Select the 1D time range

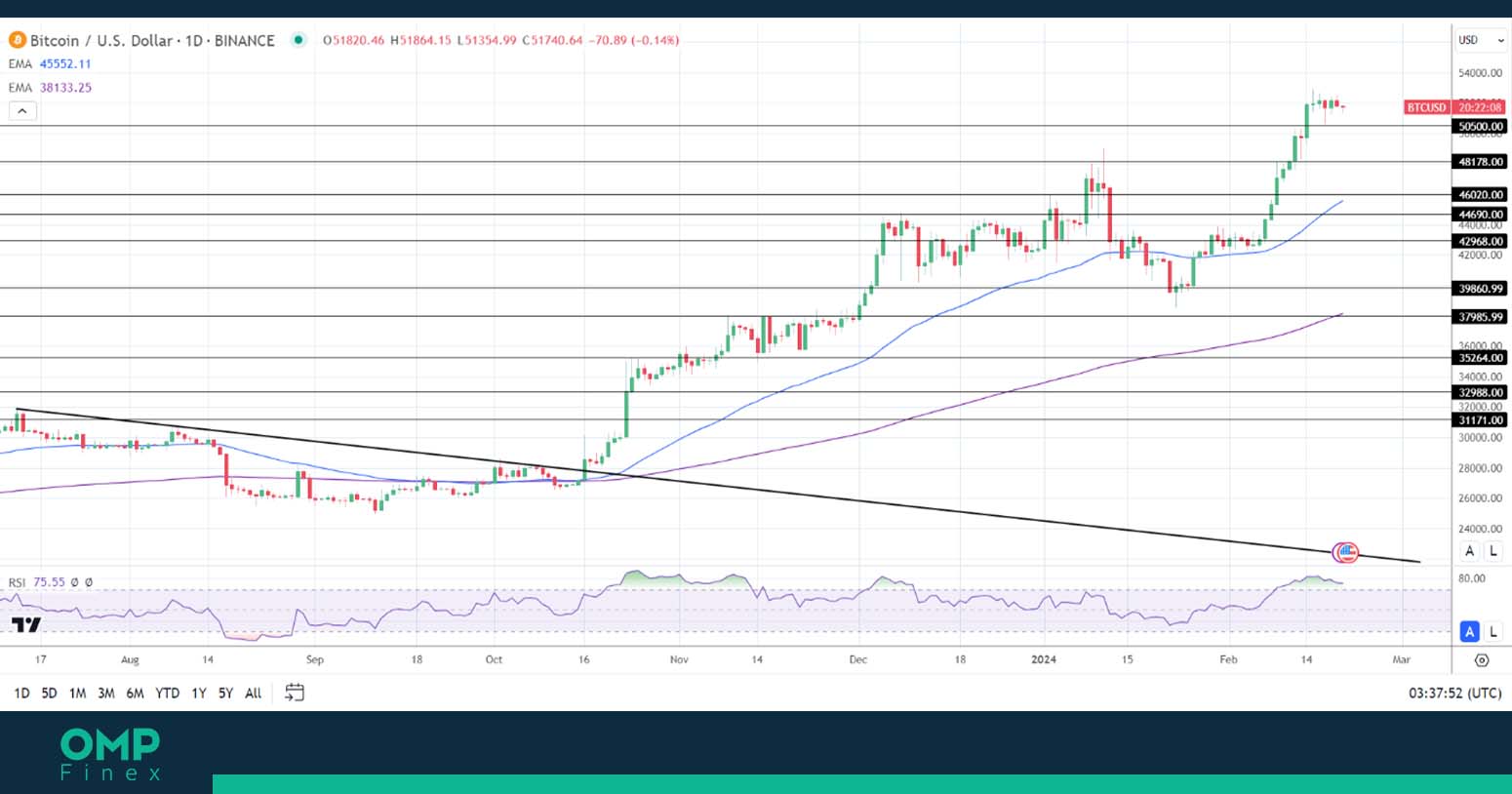click(x=21, y=693)
